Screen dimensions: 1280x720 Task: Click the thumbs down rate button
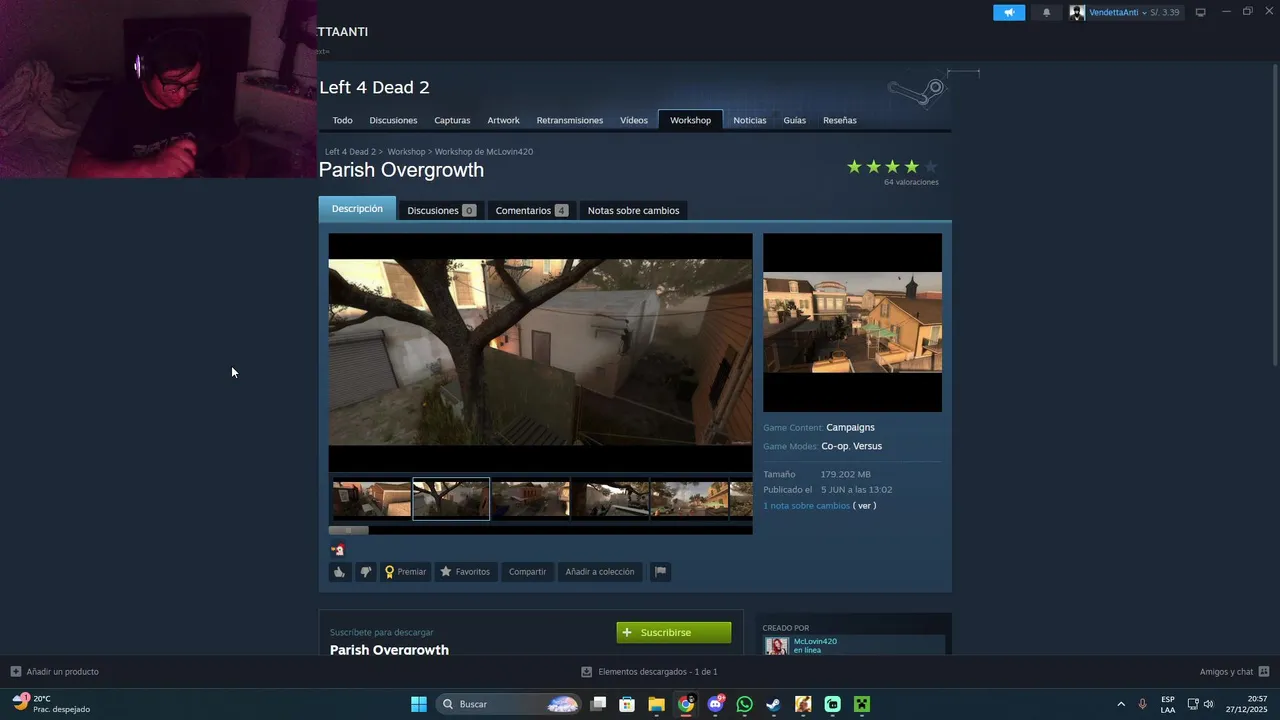(365, 572)
